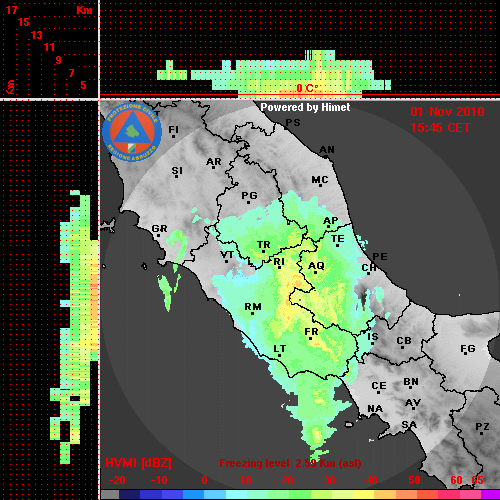
Task: Click the '15' altitude label
Action: pos(24,22)
